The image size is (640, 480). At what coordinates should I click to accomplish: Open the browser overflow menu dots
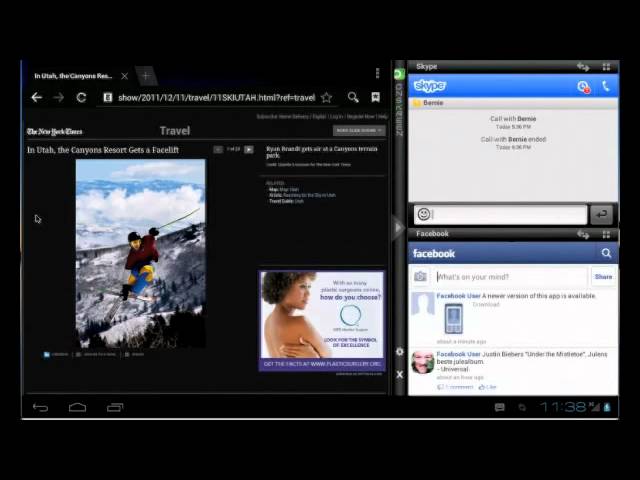[377, 73]
